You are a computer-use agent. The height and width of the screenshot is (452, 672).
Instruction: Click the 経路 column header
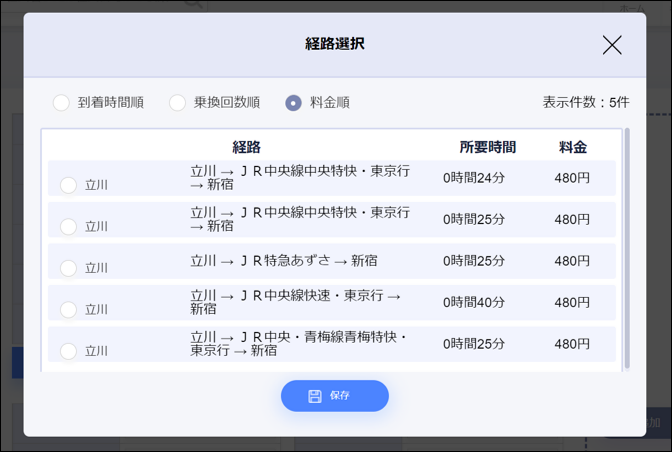click(x=246, y=147)
